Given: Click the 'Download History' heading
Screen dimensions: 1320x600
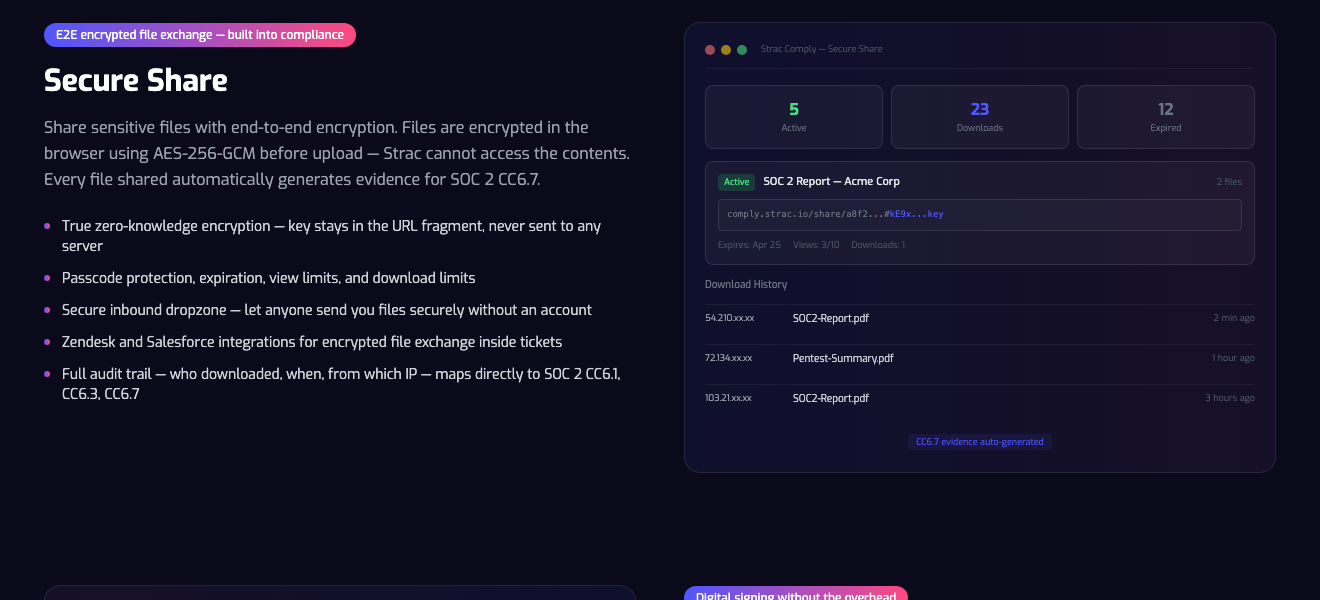Looking at the screenshot, I should pos(746,285).
